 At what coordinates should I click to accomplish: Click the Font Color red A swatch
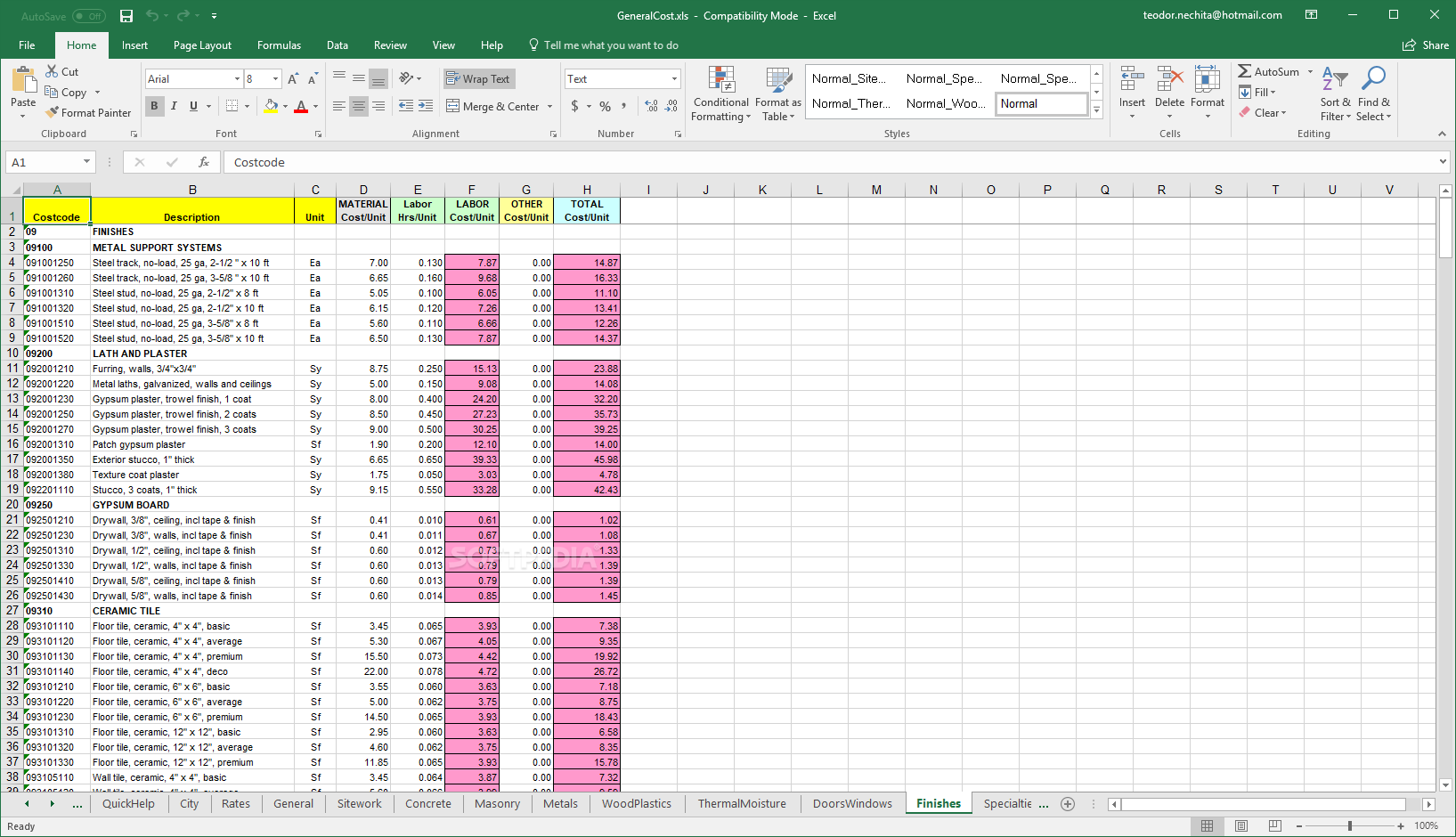click(x=301, y=106)
